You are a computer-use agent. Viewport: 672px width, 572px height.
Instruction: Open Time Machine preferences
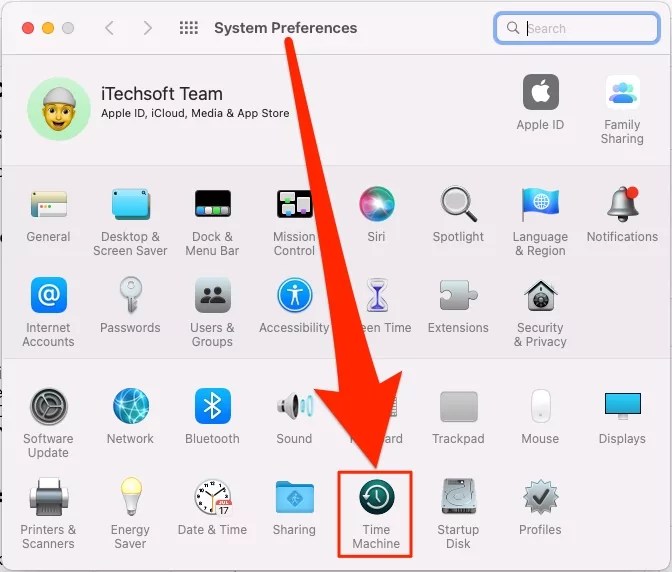coord(376,514)
